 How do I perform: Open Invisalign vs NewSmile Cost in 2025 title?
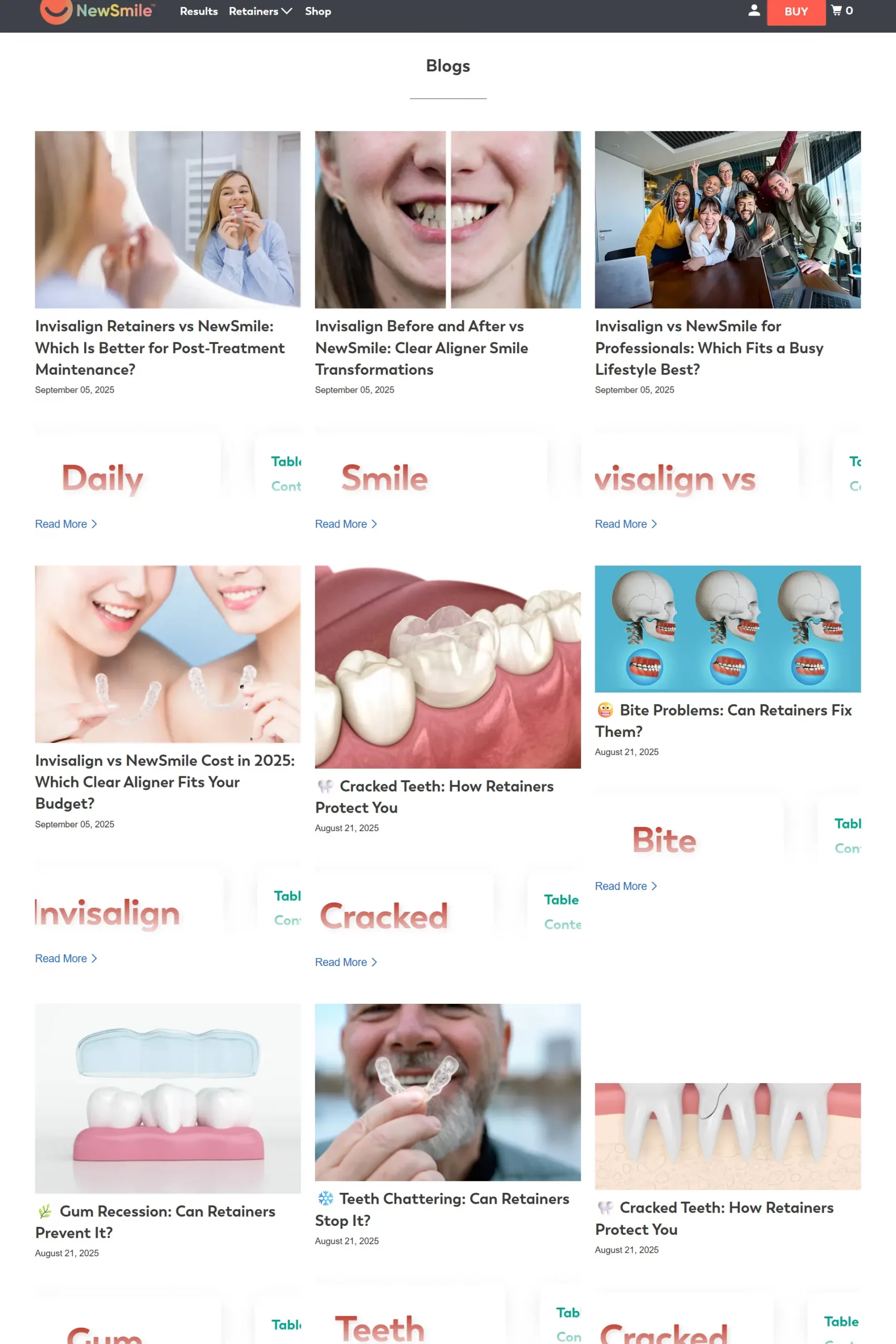click(165, 782)
